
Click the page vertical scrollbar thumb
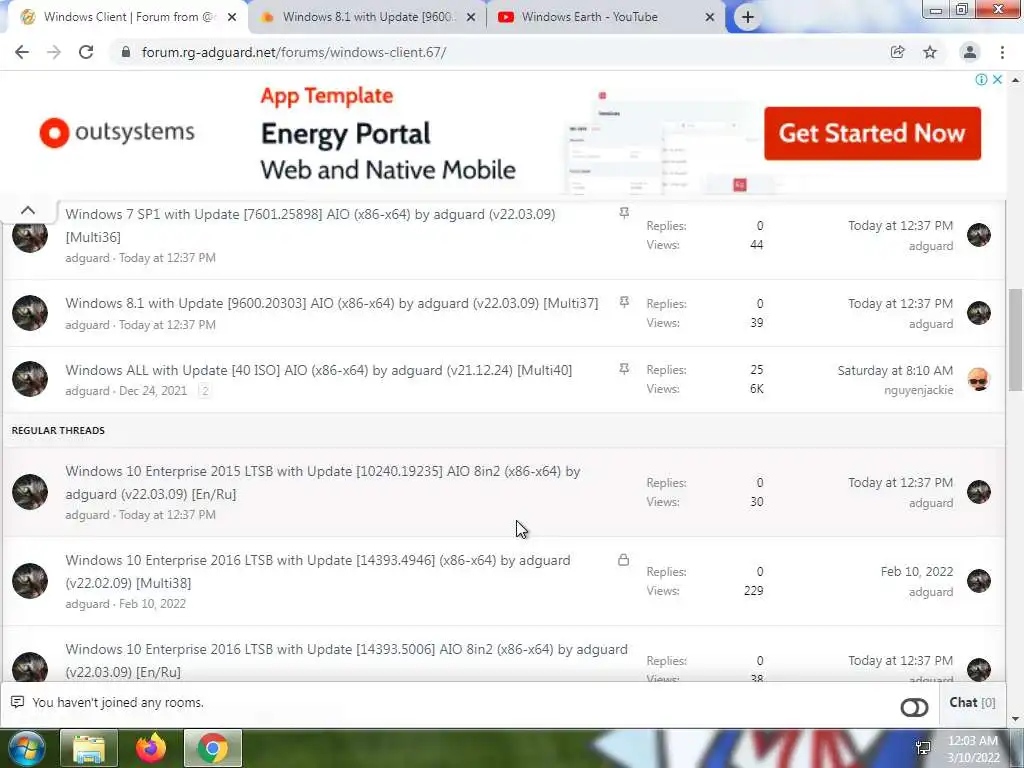(1015, 340)
